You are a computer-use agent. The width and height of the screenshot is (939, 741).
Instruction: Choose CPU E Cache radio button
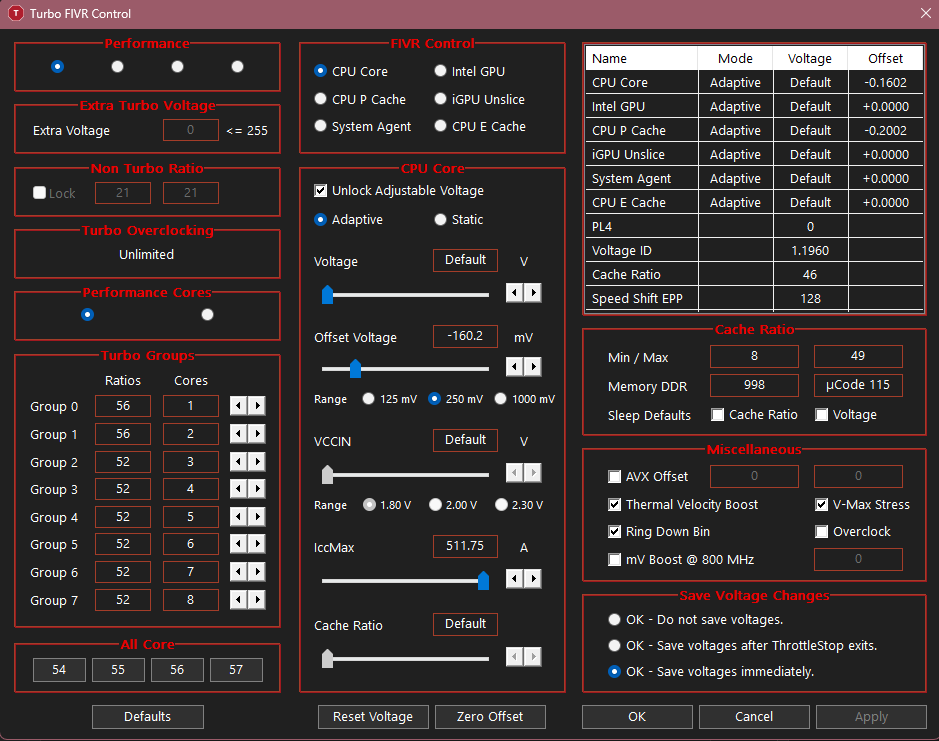(x=440, y=126)
